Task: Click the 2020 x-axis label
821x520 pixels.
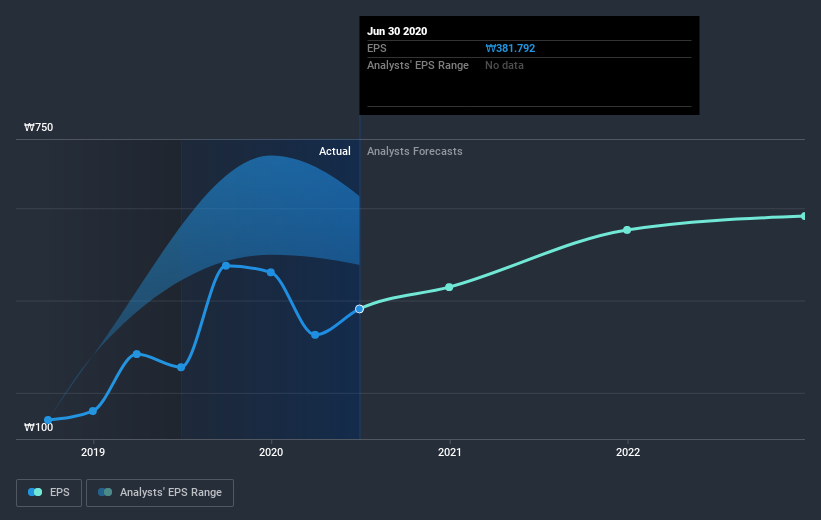Action: coord(271,452)
